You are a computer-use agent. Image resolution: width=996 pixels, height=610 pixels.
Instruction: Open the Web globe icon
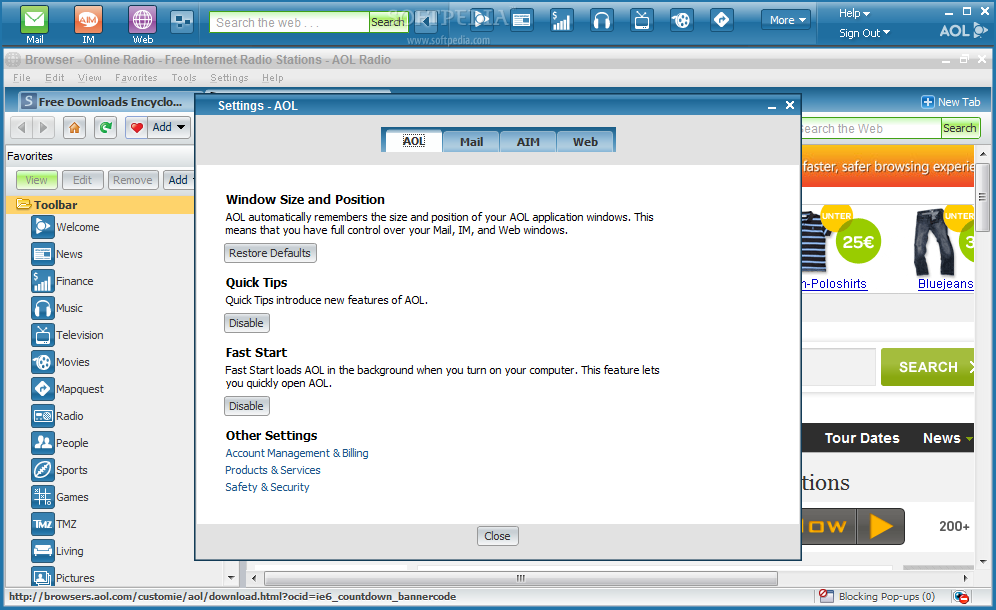[142, 20]
